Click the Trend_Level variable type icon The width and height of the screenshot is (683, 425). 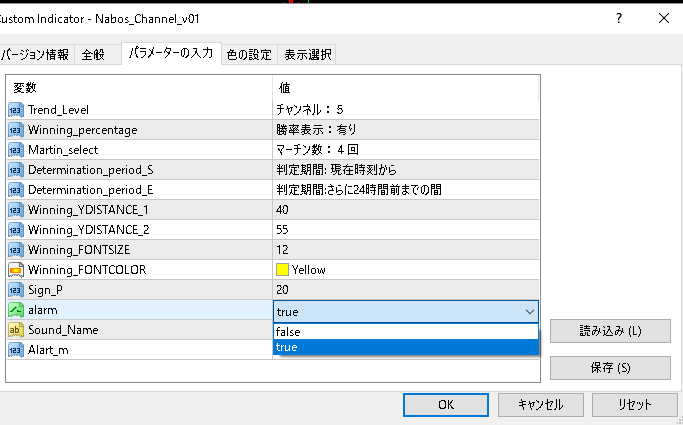tap(16, 110)
